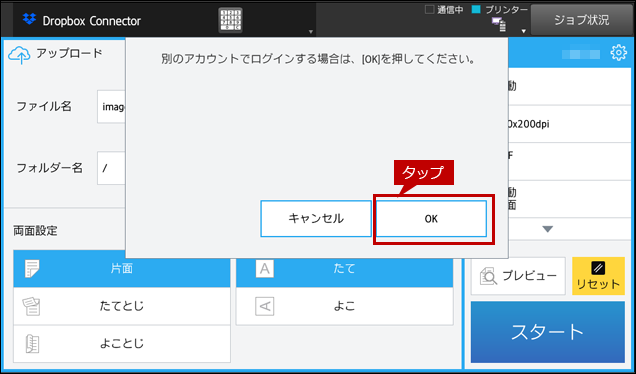Click the ファイル名 input field
Screen dimensions: 636x374
tap(111, 107)
